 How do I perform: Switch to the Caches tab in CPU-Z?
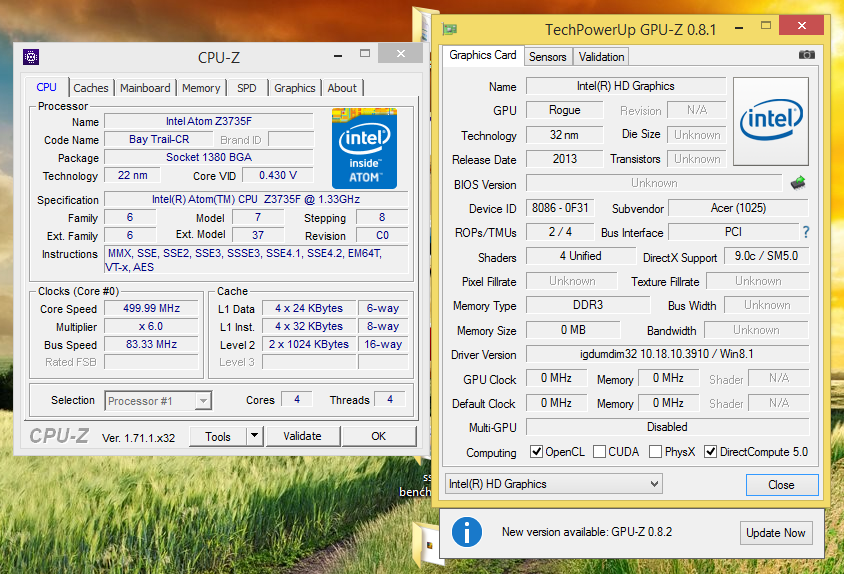coord(91,88)
